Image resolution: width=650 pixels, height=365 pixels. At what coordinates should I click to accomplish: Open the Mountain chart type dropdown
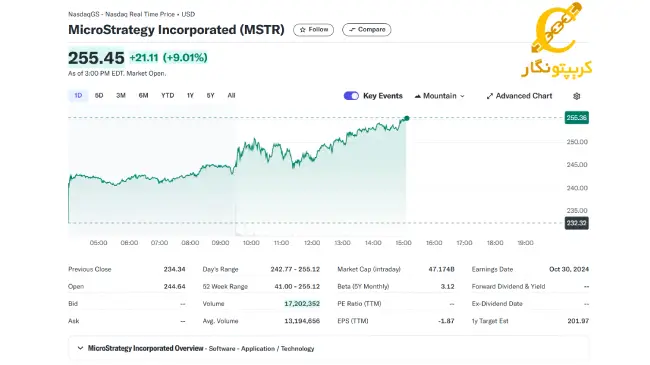439,96
